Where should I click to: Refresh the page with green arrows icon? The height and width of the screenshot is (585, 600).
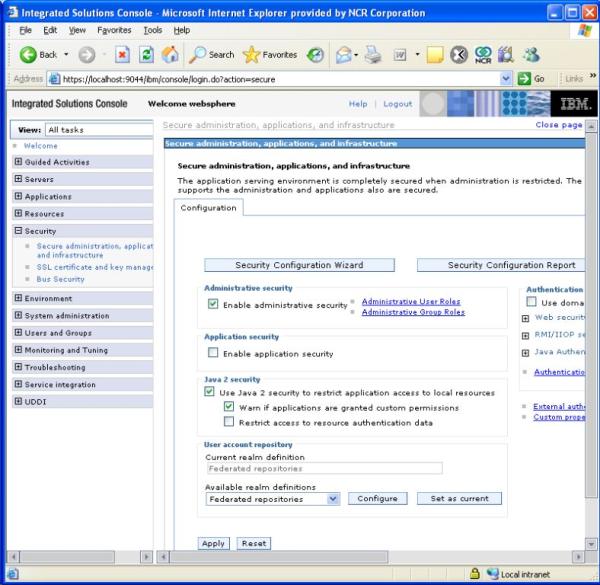(x=146, y=55)
